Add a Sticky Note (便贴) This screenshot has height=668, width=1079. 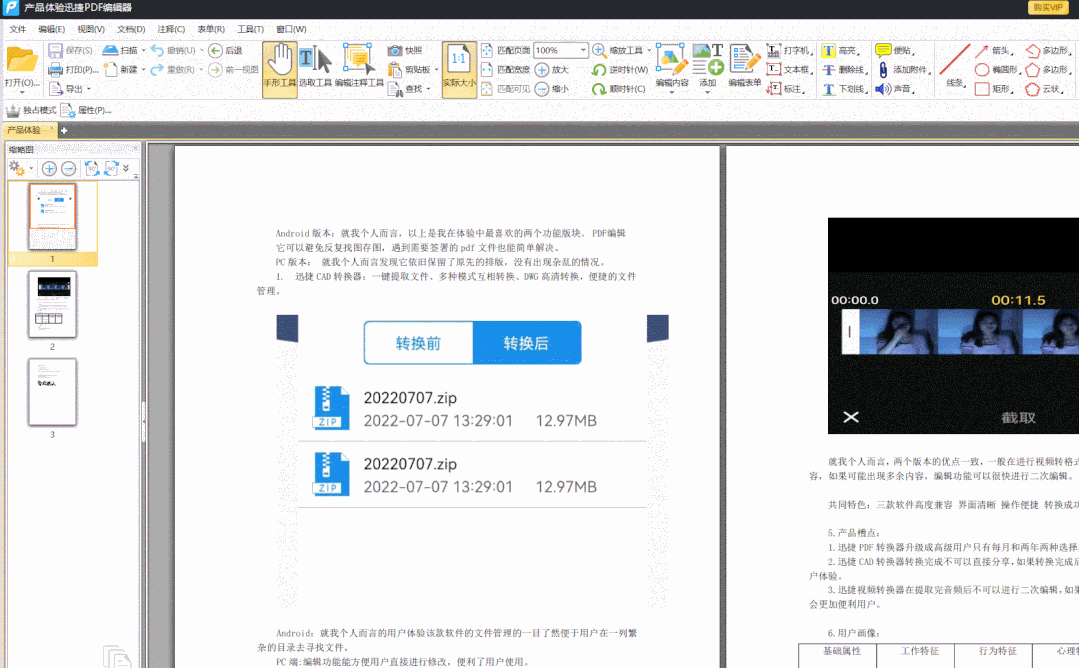click(x=895, y=50)
